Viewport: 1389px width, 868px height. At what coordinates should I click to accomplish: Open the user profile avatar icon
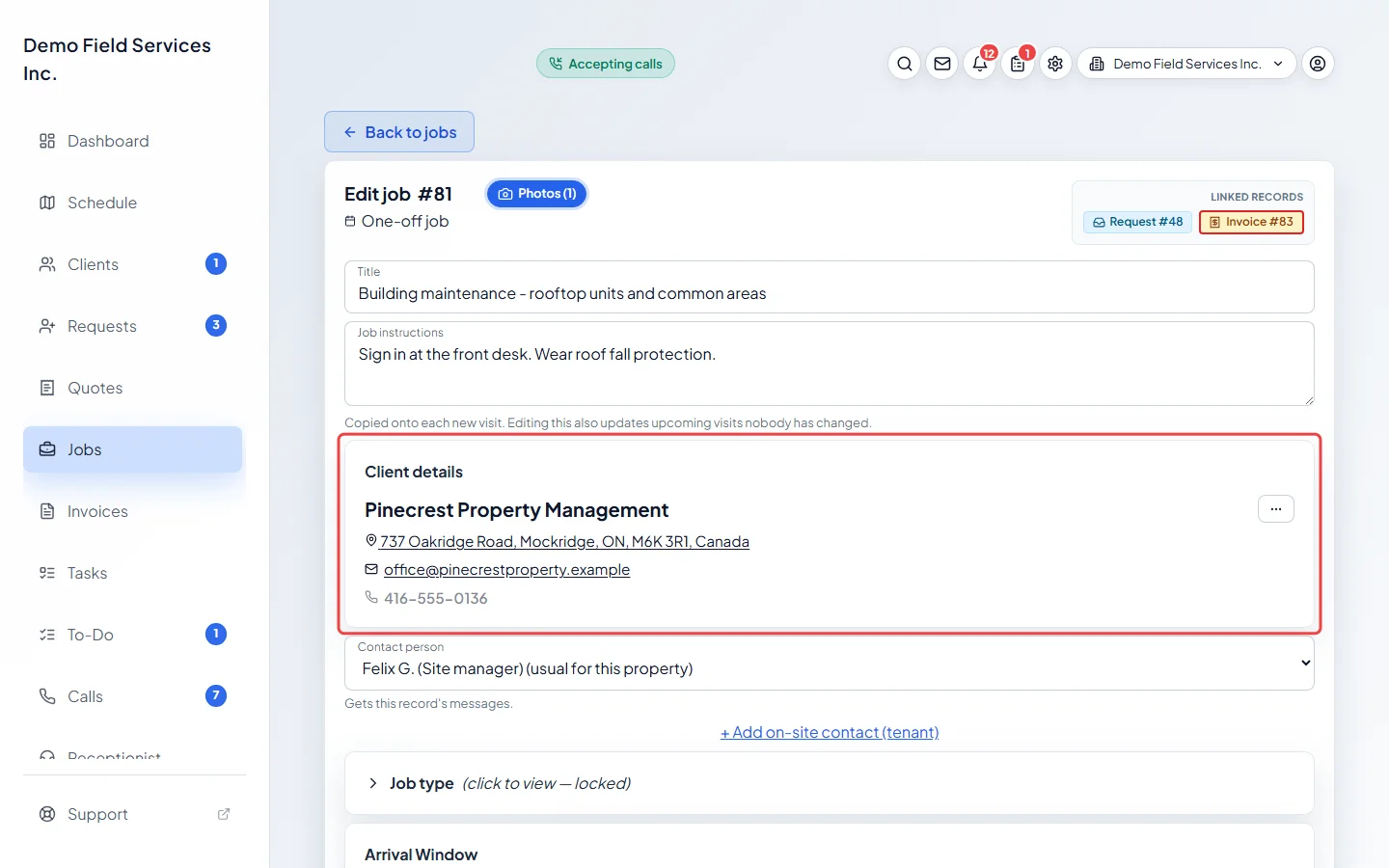tap(1318, 64)
